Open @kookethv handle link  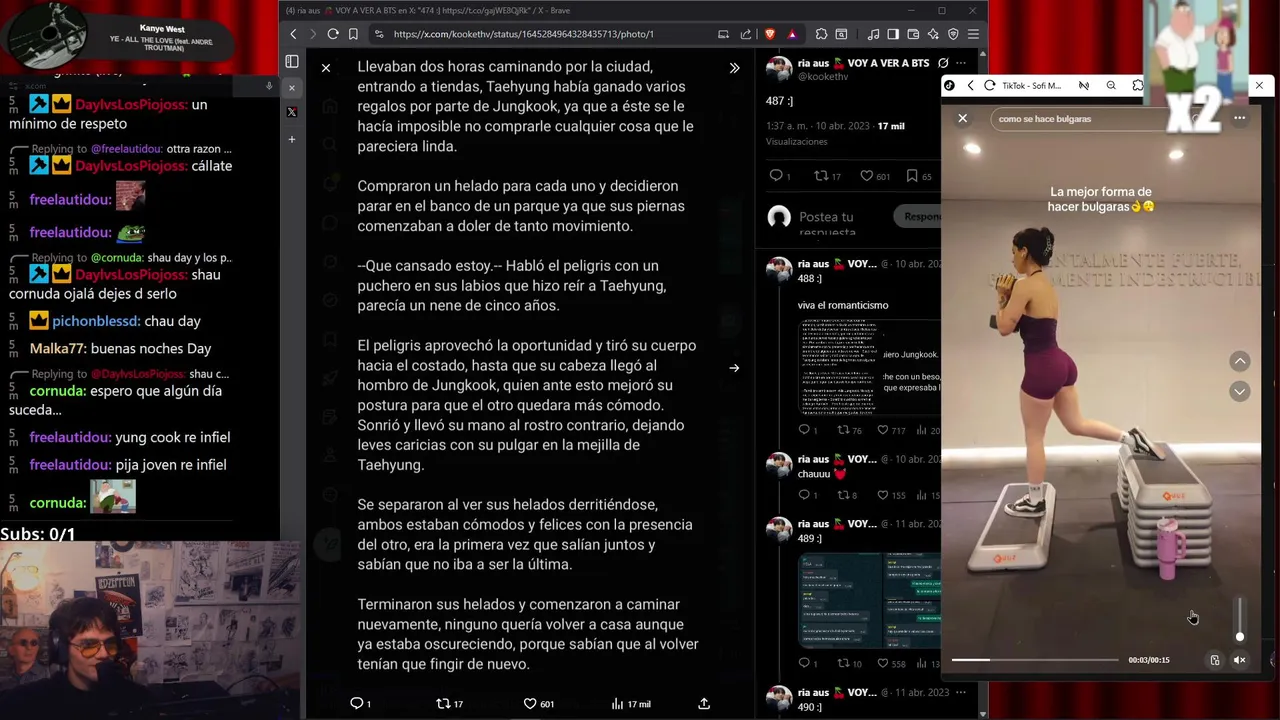click(x=822, y=77)
